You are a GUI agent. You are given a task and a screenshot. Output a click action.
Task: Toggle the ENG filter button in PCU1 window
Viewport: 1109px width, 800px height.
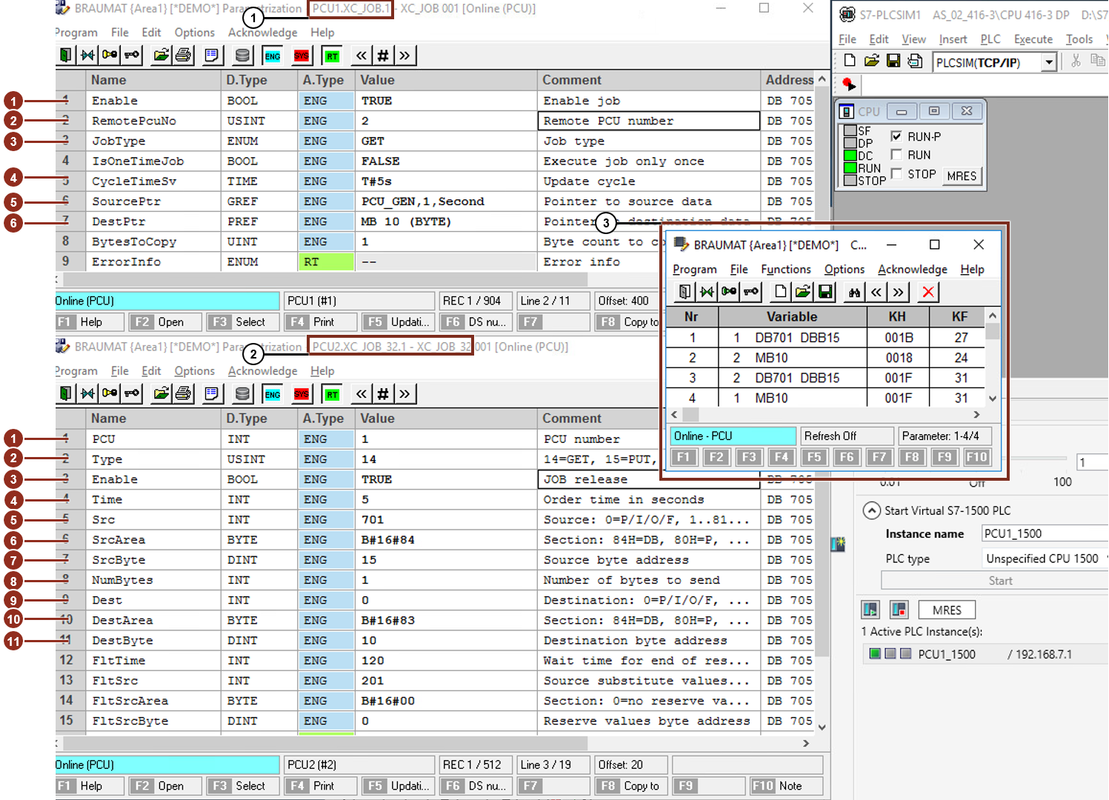[x=272, y=55]
